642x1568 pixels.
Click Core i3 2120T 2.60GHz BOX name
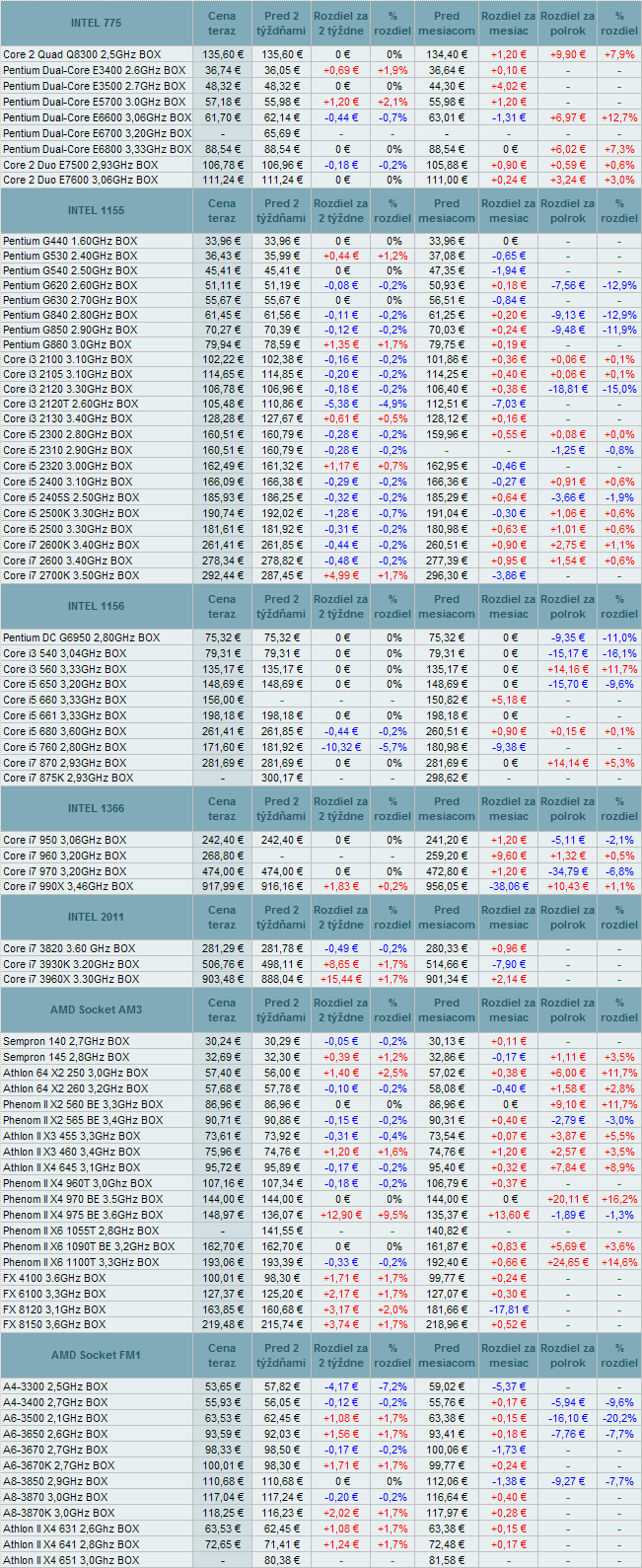click(x=71, y=404)
